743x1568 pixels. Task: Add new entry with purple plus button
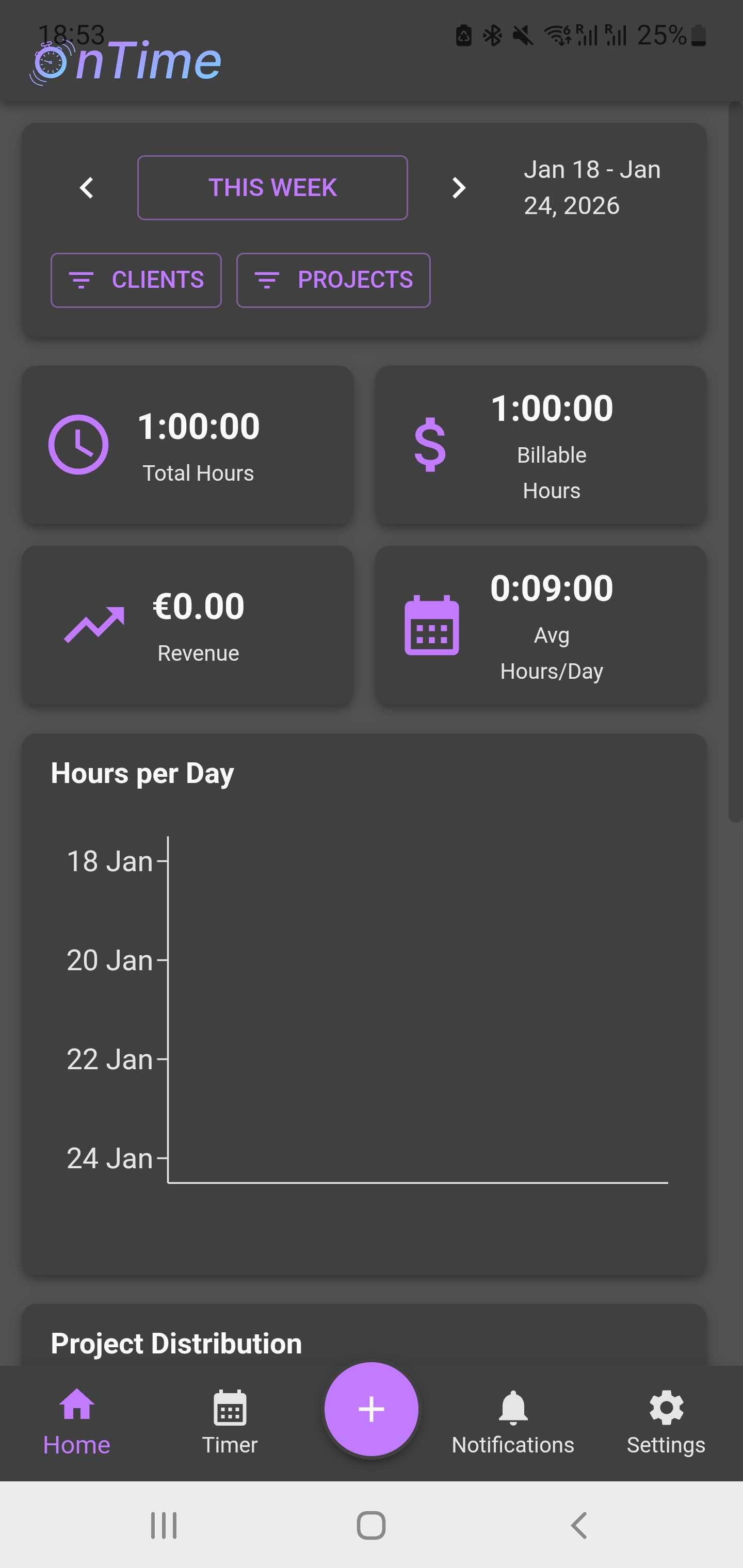pos(372,1409)
